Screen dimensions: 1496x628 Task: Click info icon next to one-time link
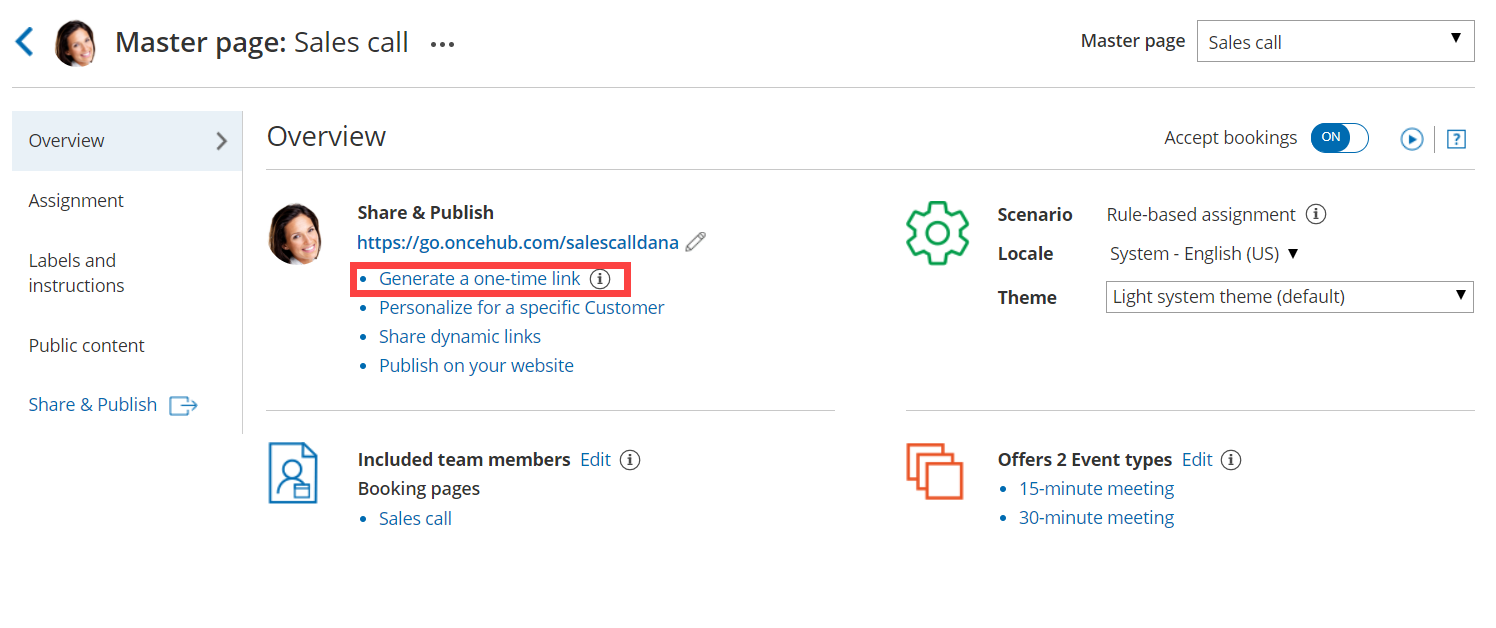tap(599, 279)
